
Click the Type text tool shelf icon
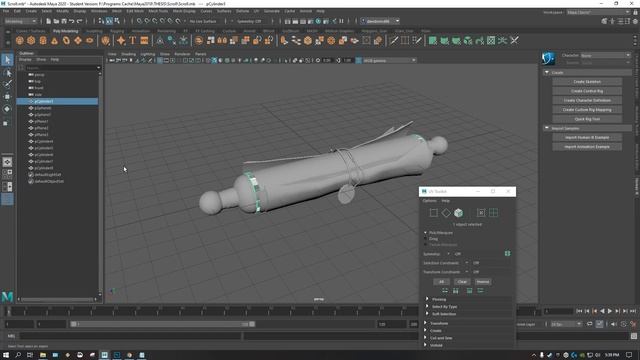(x=133, y=40)
